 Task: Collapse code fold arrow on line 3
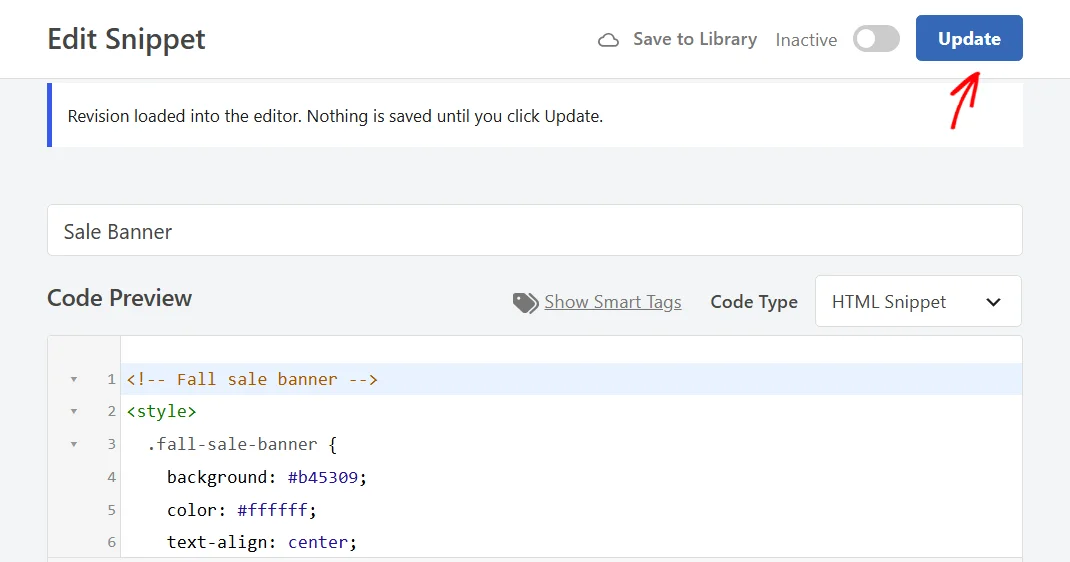click(x=74, y=444)
